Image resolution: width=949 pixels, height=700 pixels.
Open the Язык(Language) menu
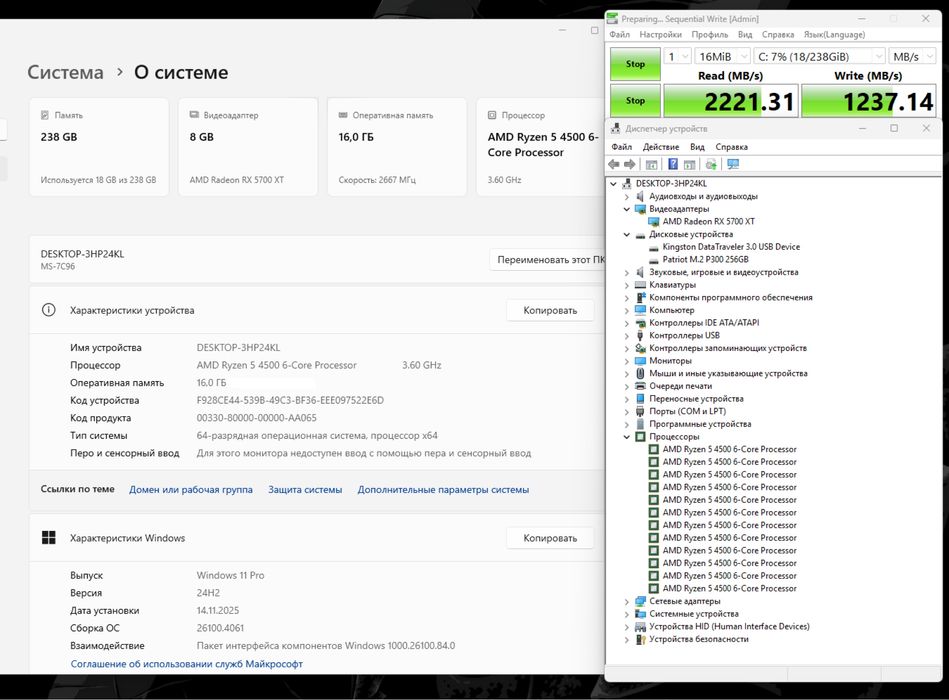tap(835, 34)
